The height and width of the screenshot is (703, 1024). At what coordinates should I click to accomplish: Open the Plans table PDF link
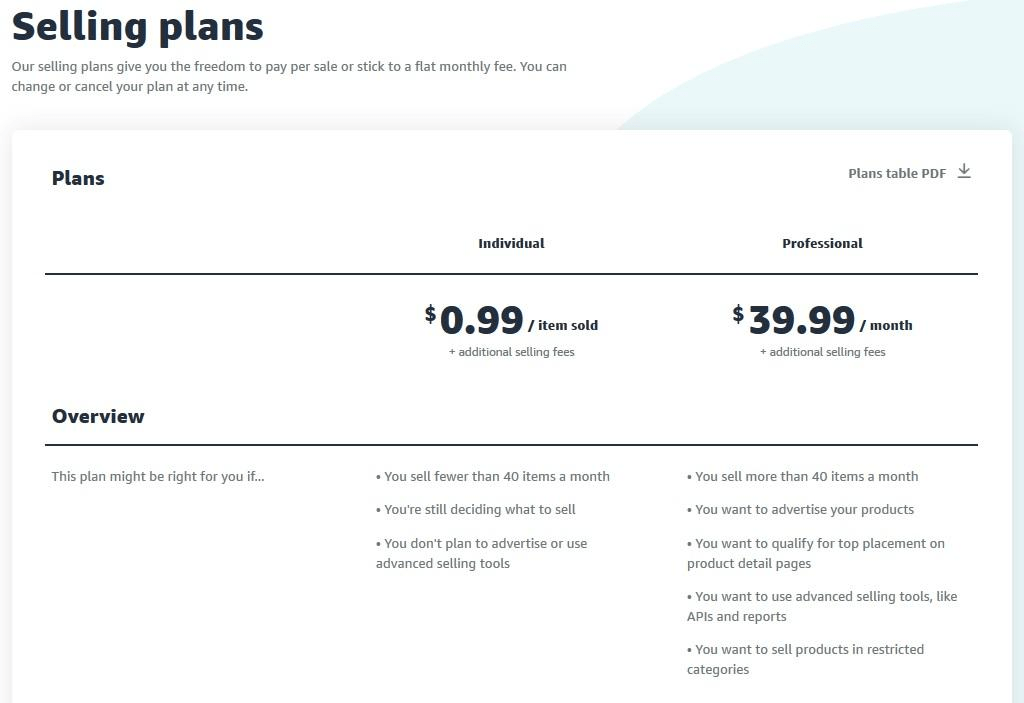click(897, 173)
